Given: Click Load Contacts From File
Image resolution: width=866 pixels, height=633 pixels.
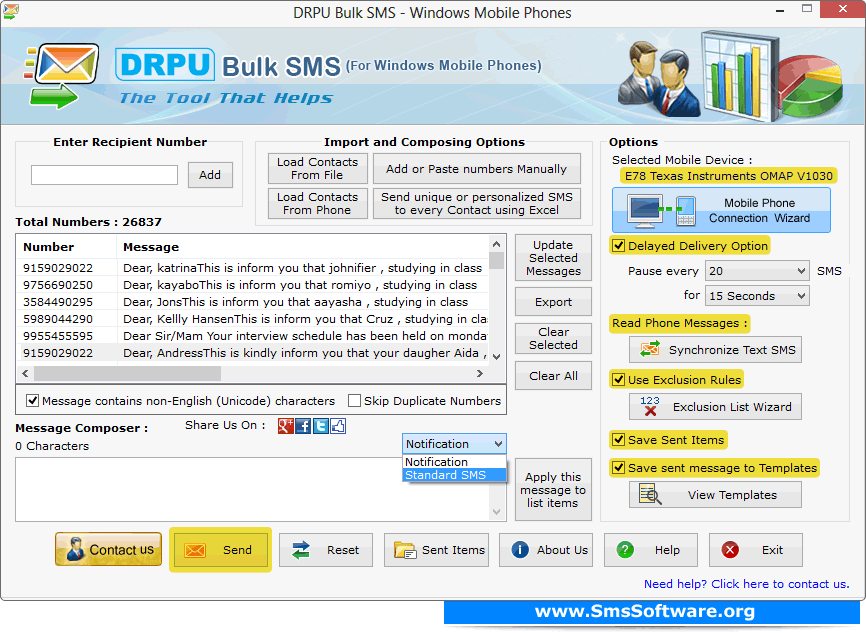Looking at the screenshot, I should pos(318,168).
